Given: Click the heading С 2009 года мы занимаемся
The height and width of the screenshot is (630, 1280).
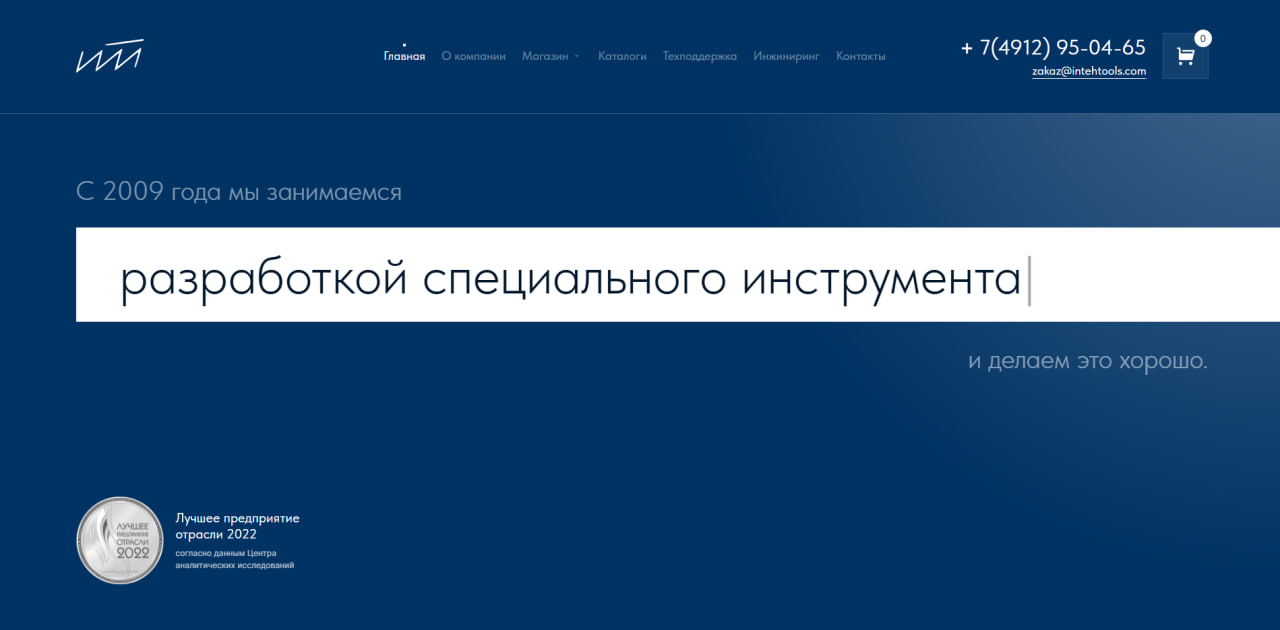Looking at the screenshot, I should click(x=238, y=191).
